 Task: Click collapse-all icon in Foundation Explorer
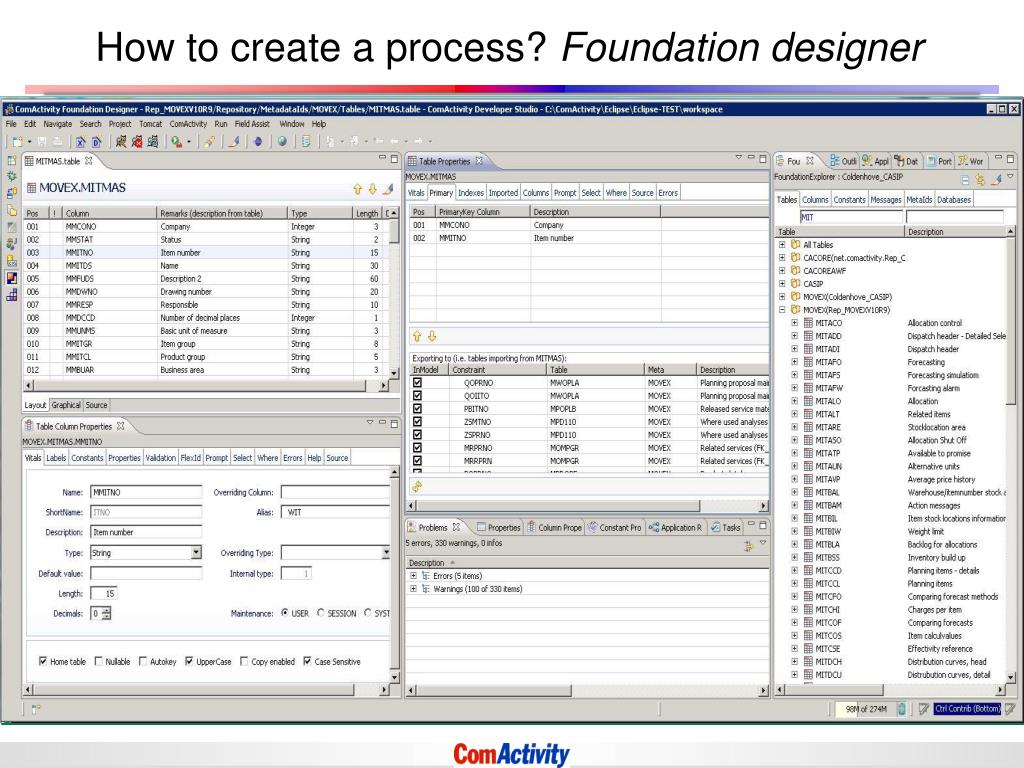point(965,180)
